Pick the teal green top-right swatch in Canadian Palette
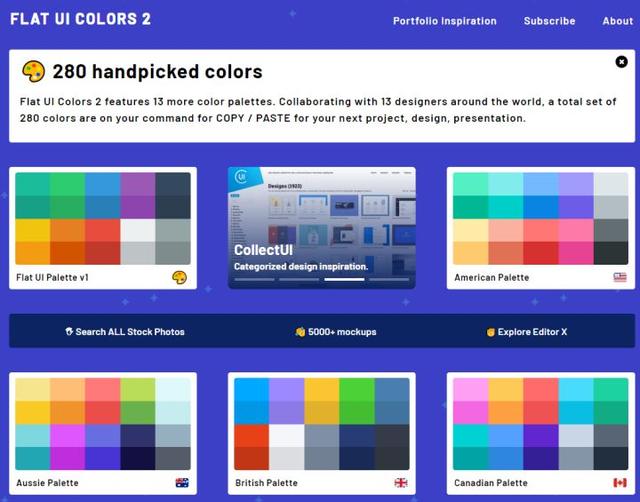 [611, 389]
